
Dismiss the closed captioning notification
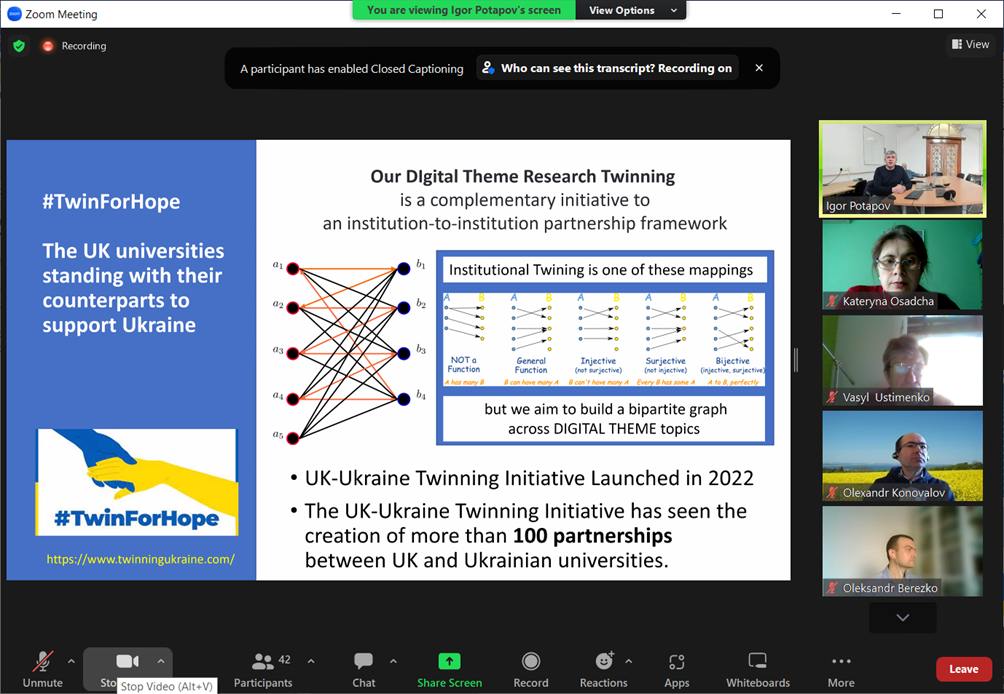click(x=759, y=68)
